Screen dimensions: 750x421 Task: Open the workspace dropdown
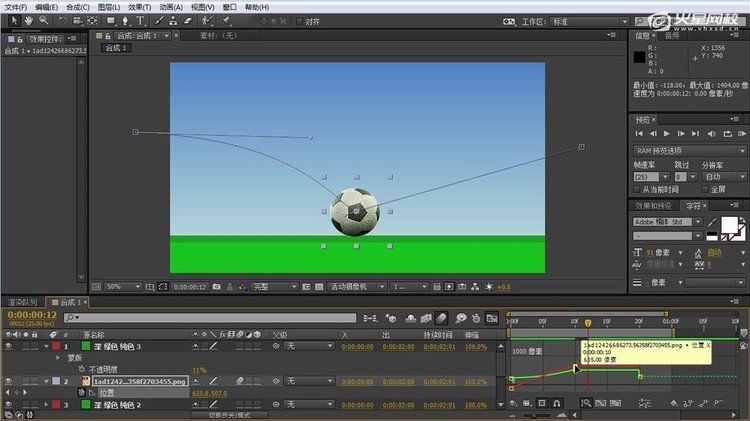(x=589, y=22)
